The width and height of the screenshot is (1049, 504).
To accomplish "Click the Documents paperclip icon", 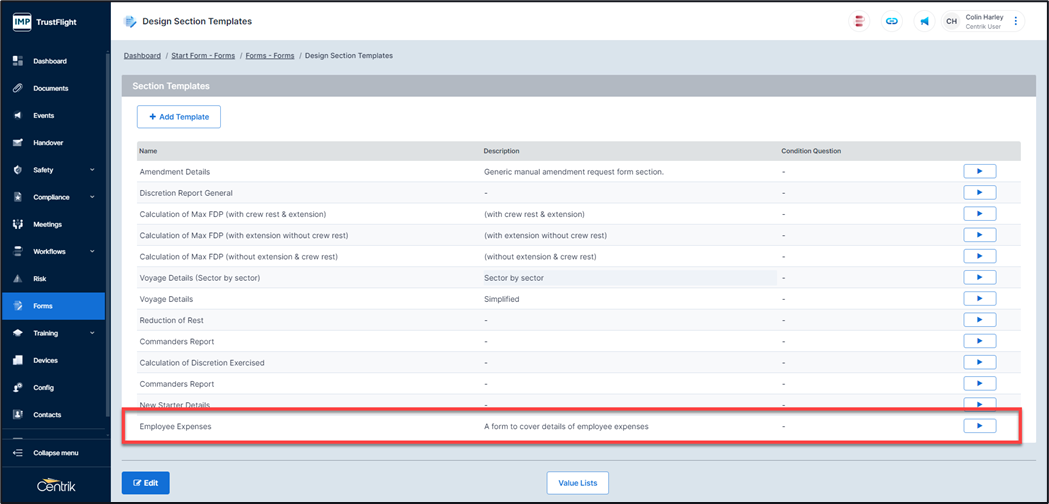I will click(18, 88).
